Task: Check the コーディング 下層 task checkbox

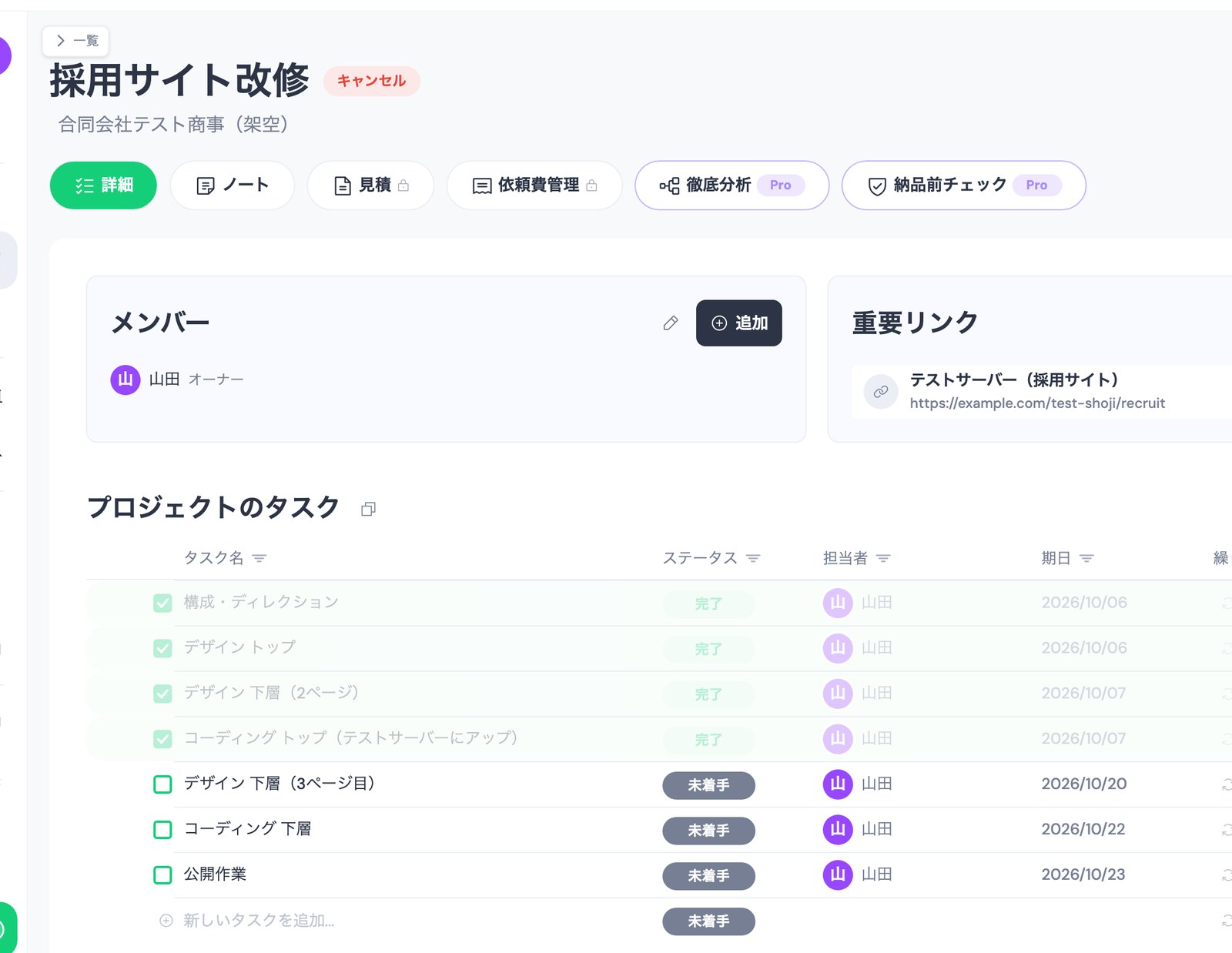Action: [162, 830]
